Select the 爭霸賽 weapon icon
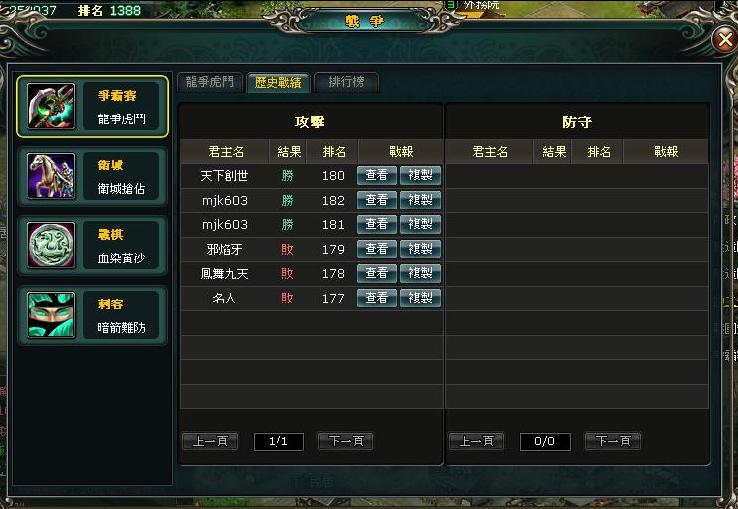This screenshot has height=509, width=738. pos(51,106)
